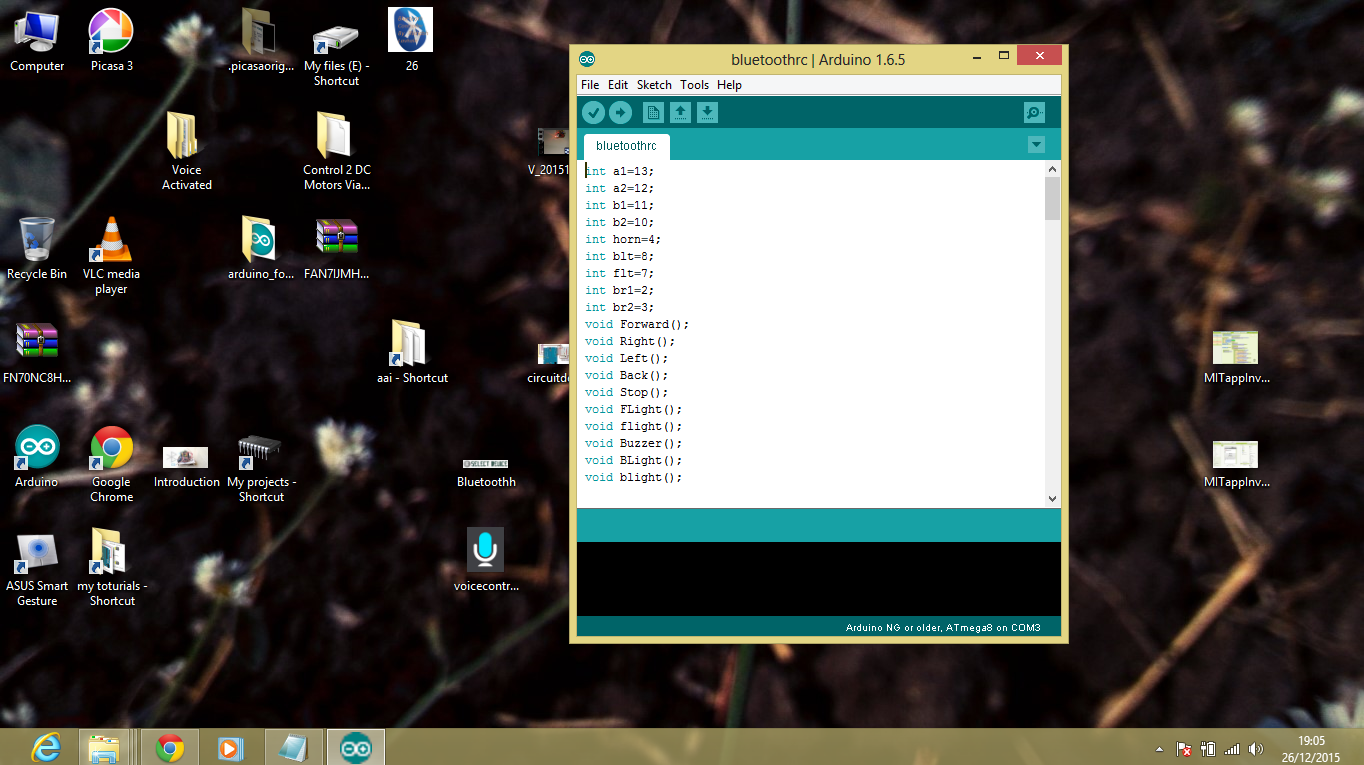
Task: Click the code line "void Forward();"
Action: click(637, 324)
